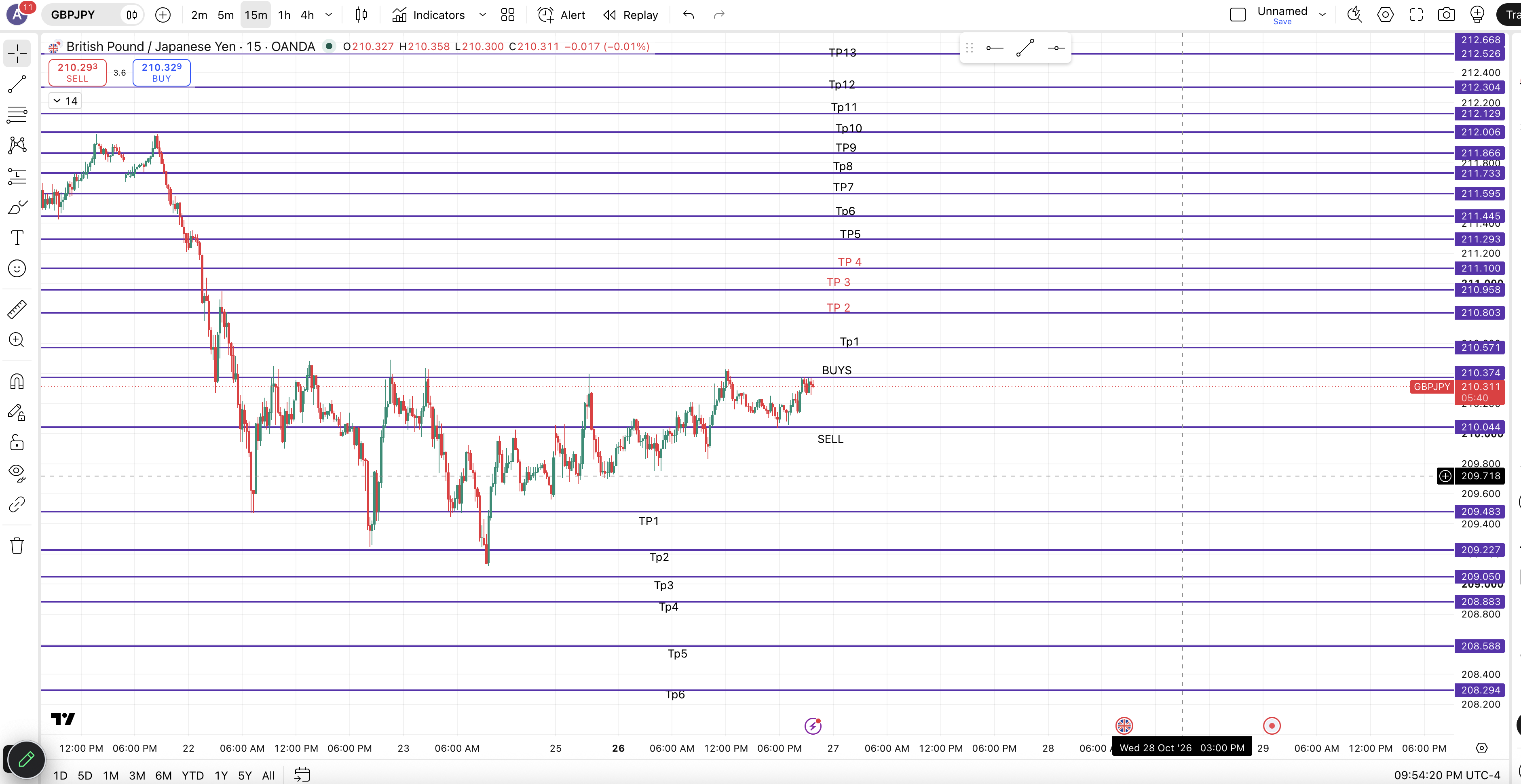Switch to the 1h timeframe
The width and height of the screenshot is (1521, 784).
(285, 15)
